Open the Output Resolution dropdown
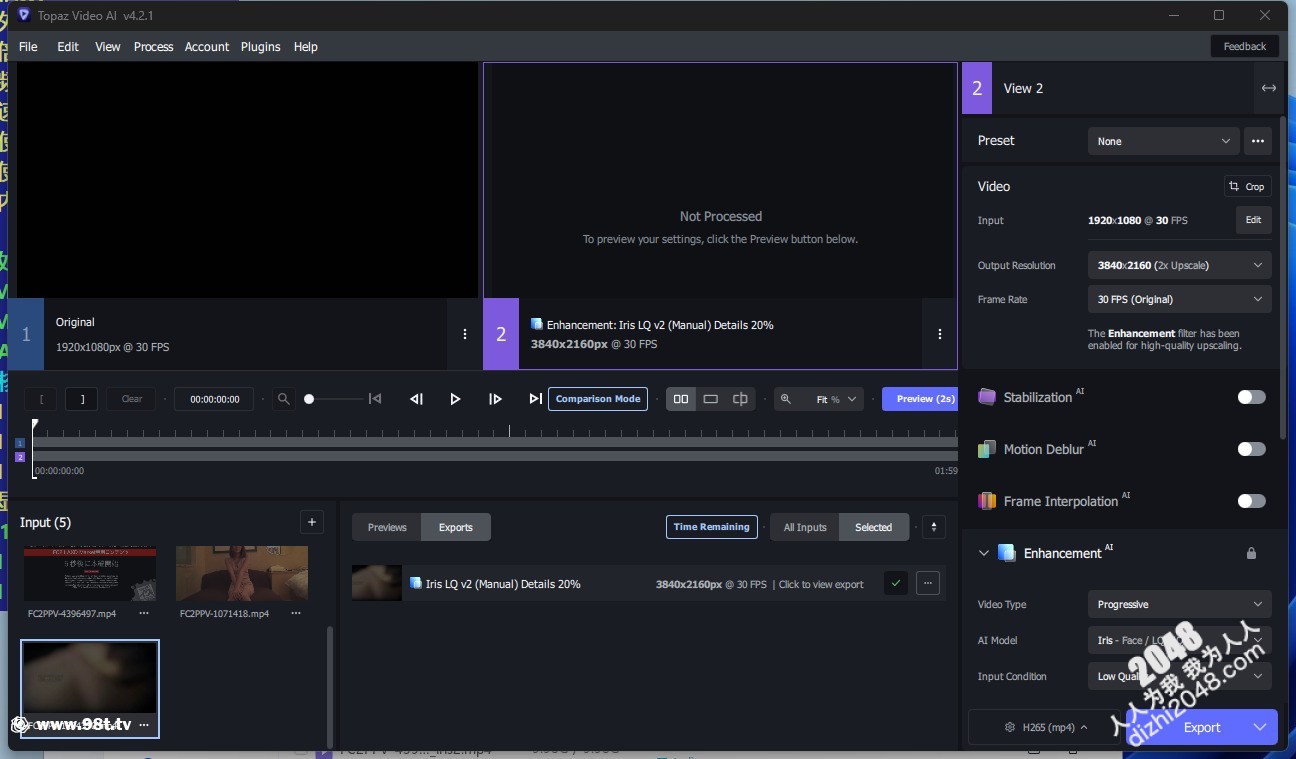Viewport: 1296px width, 759px height. (x=1179, y=265)
